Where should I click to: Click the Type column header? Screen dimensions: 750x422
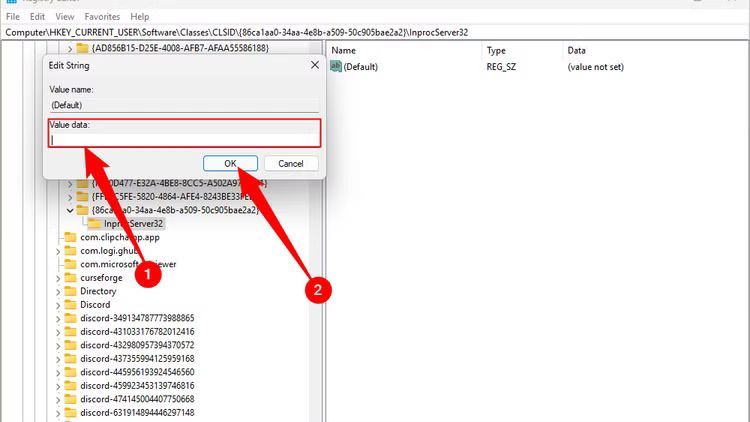[497, 50]
